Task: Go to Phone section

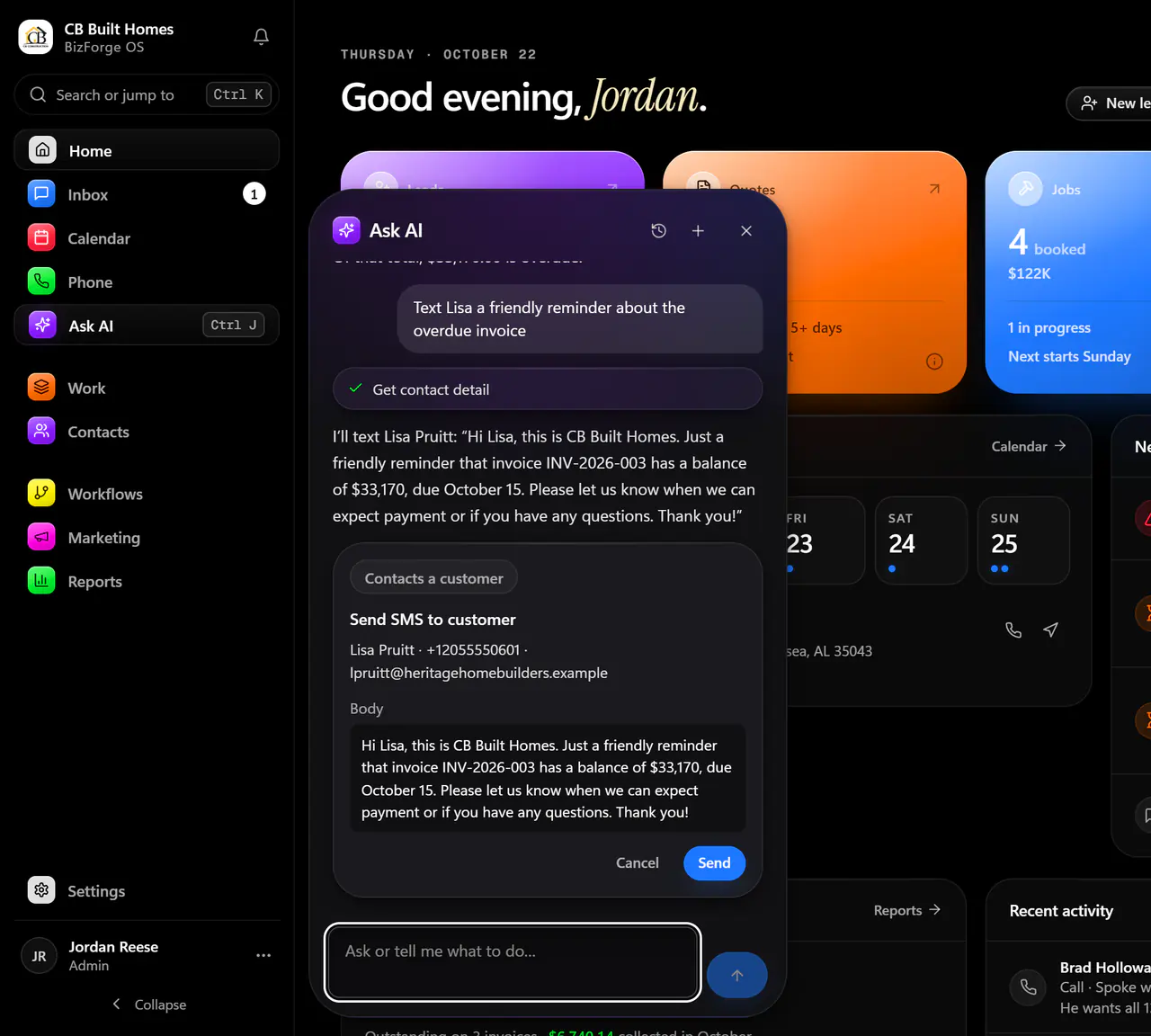Action: [x=147, y=282]
